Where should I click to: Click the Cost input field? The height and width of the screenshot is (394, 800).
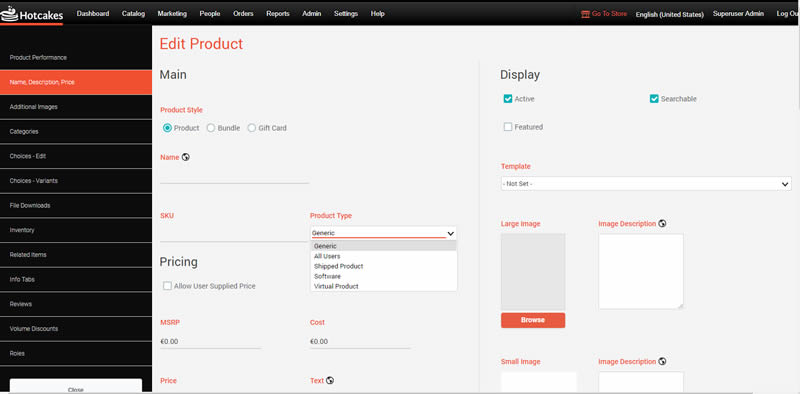tap(360, 341)
